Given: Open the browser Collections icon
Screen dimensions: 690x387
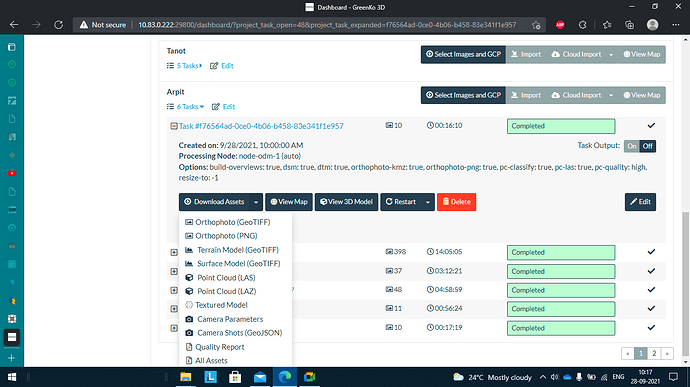Looking at the screenshot, I should 630,25.
